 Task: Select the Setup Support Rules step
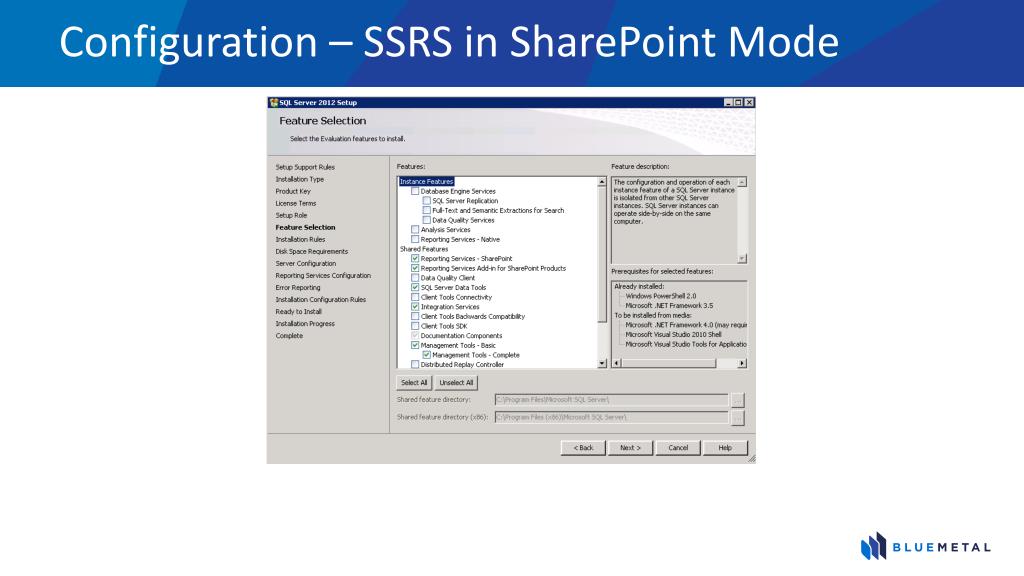click(x=305, y=167)
